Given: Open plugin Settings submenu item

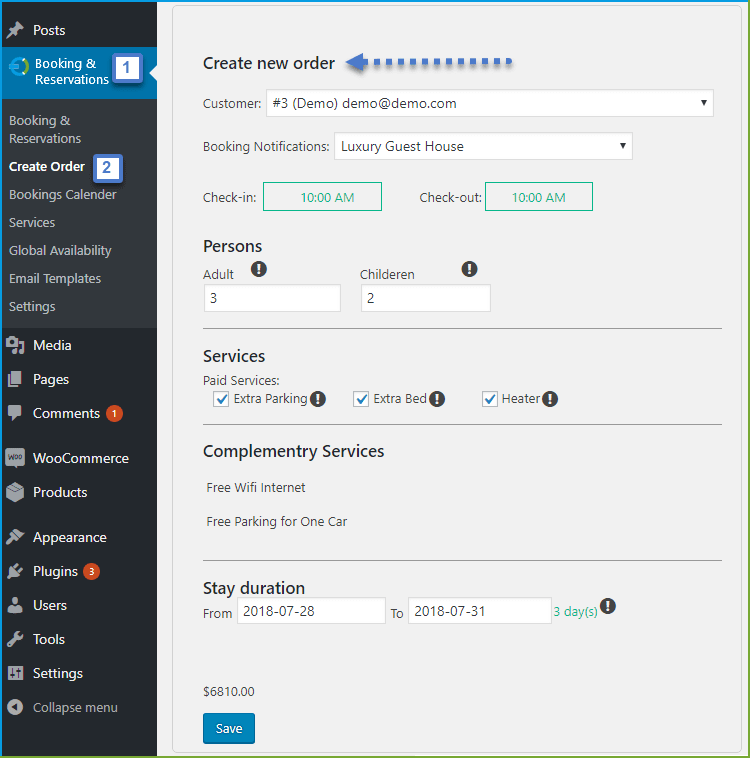Looking at the screenshot, I should pyautogui.click(x=32, y=306).
